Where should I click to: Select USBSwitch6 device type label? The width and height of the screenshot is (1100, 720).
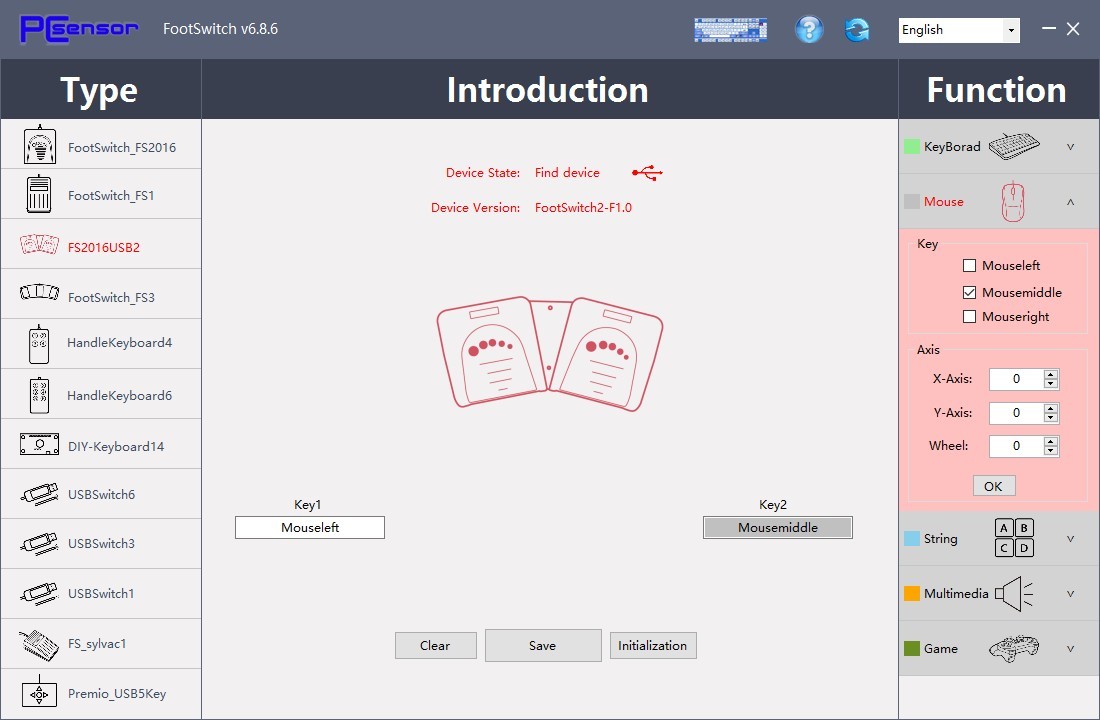[x=102, y=495]
